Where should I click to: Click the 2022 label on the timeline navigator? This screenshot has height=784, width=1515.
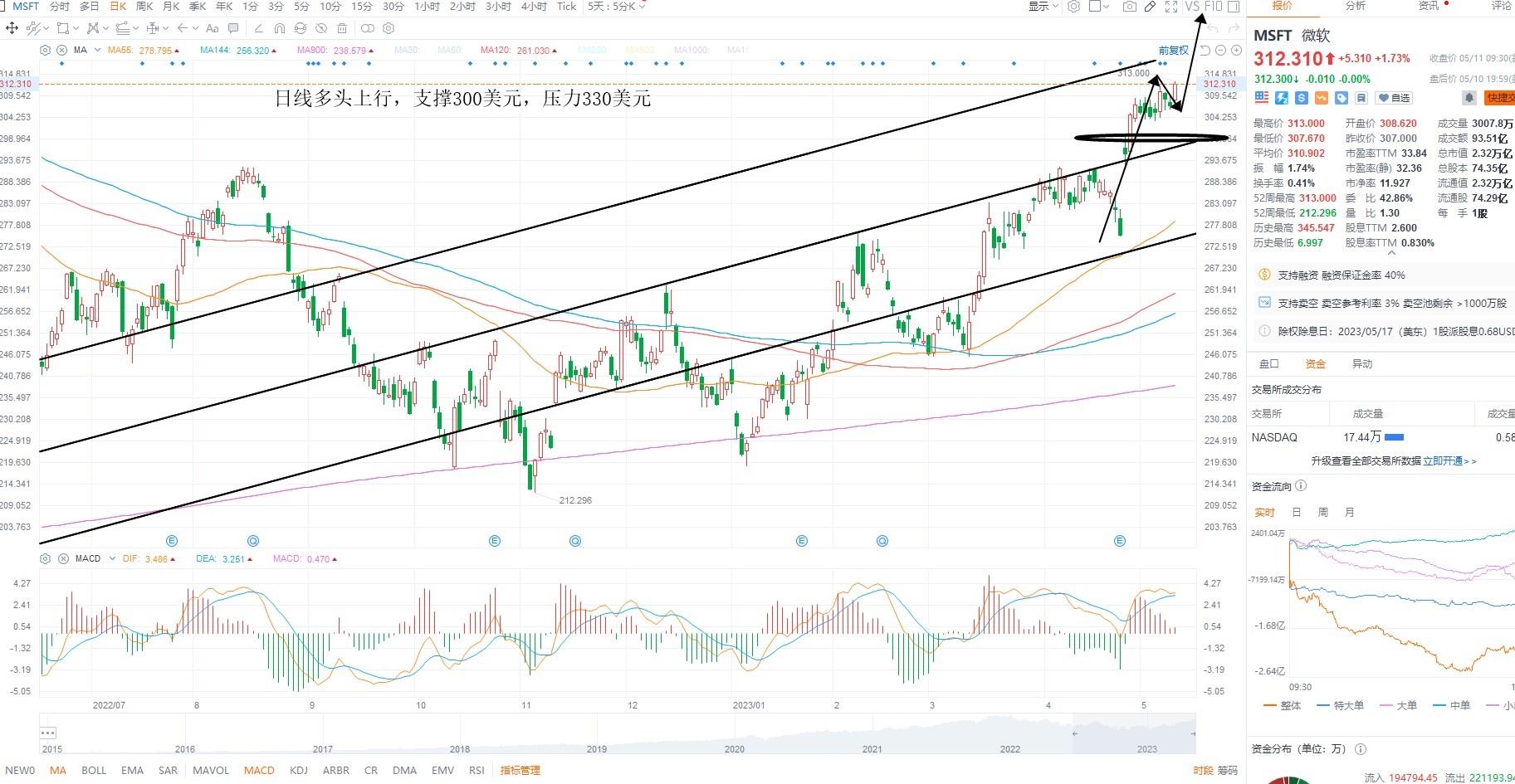point(1010,749)
